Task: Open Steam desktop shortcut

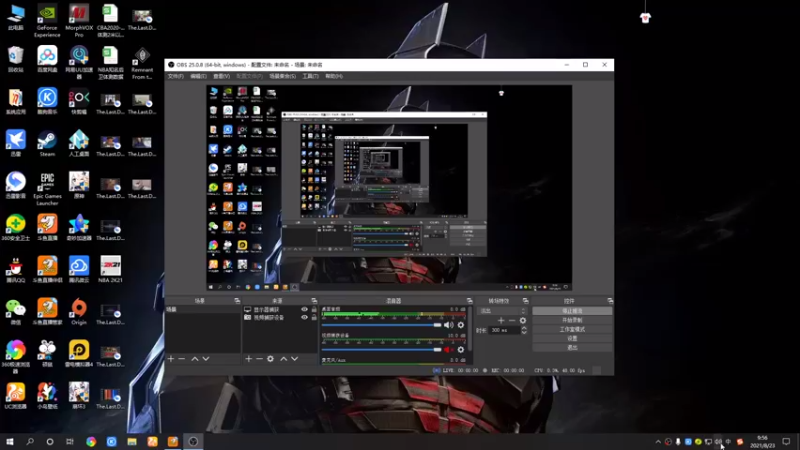Action: [47, 144]
